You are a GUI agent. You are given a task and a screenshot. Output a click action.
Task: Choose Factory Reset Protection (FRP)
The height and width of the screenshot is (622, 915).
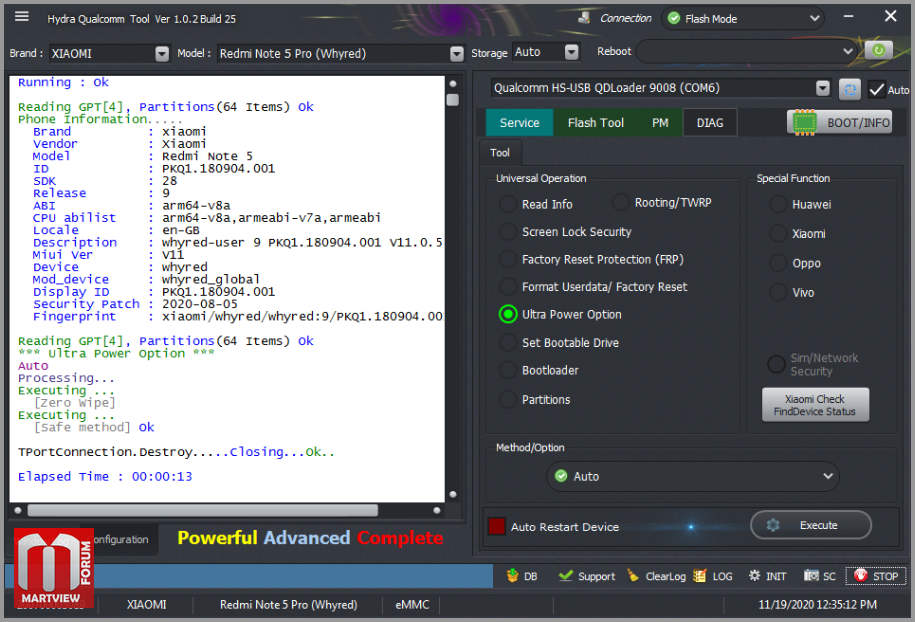[x=508, y=259]
